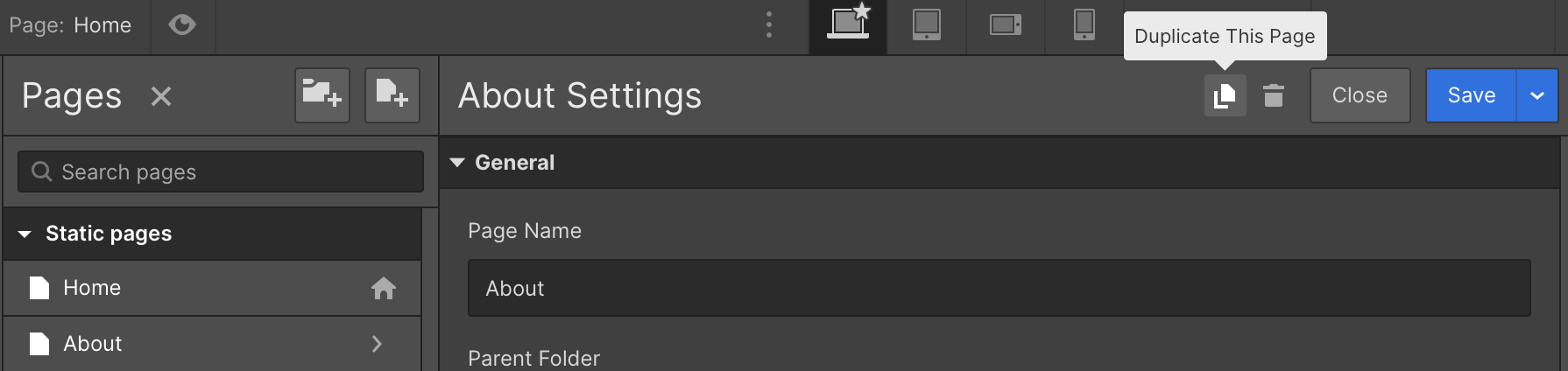The height and width of the screenshot is (371, 1568).
Task: Collapse the Static pages section
Action: pyautogui.click(x=25, y=234)
